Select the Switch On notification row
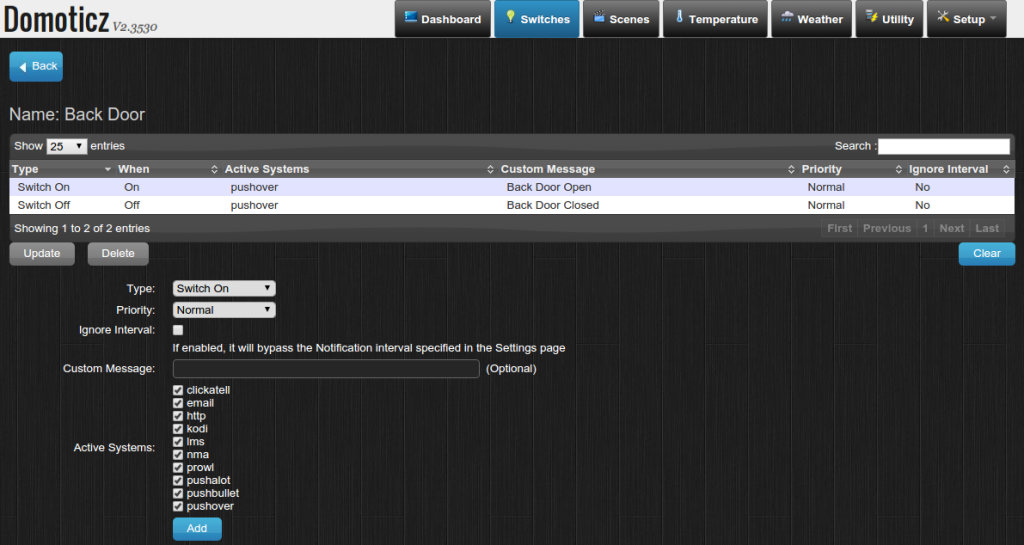The height and width of the screenshot is (545, 1024). click(x=512, y=187)
